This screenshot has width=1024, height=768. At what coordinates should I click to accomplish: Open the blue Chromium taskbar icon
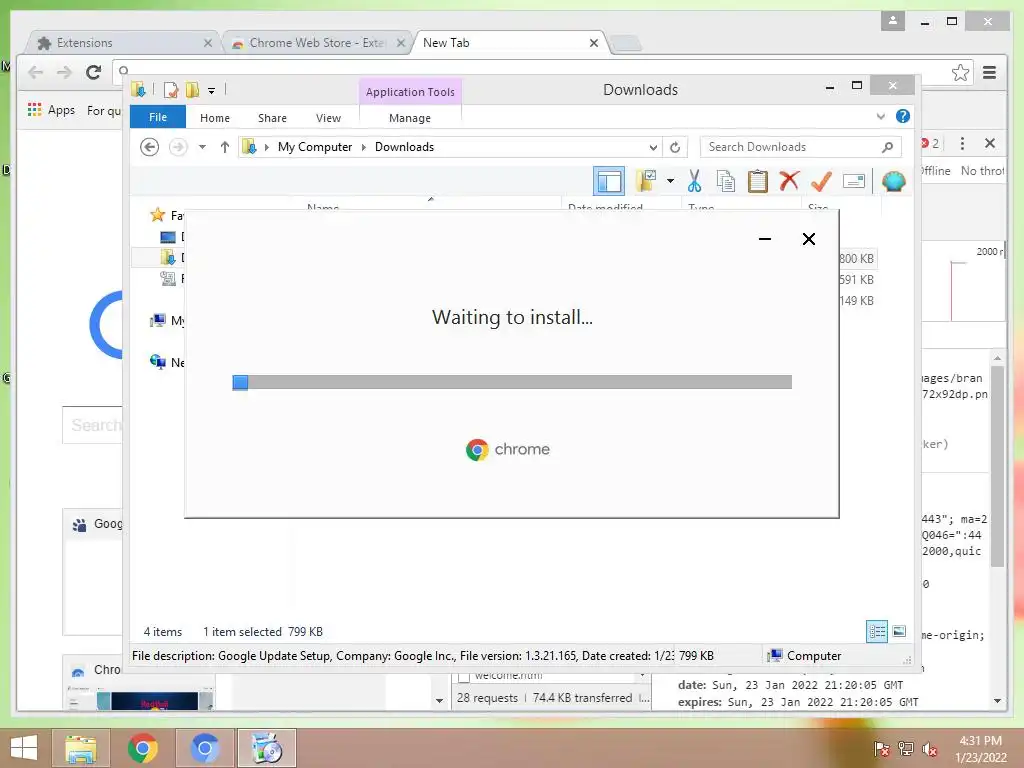[x=204, y=748]
